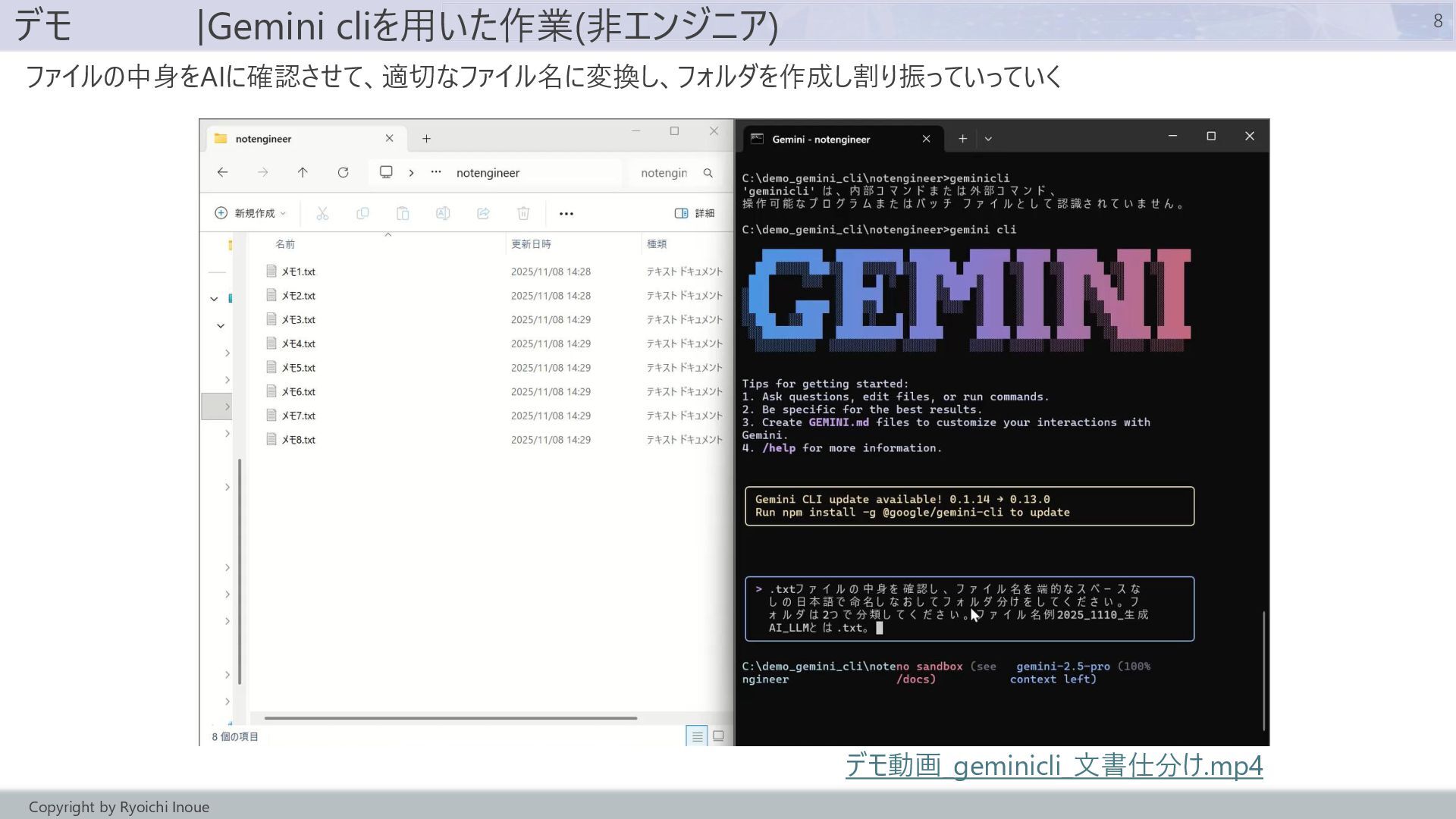
Task: Click search magnifier in Explorer
Action: (708, 173)
